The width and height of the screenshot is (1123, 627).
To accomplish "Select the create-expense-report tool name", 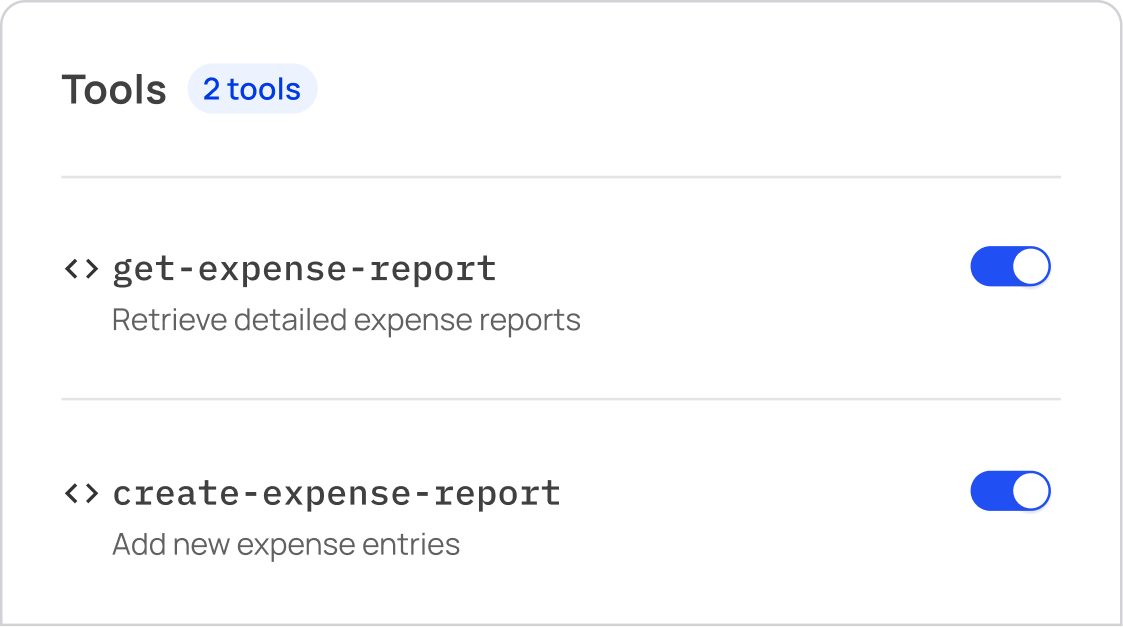I will coord(336,492).
